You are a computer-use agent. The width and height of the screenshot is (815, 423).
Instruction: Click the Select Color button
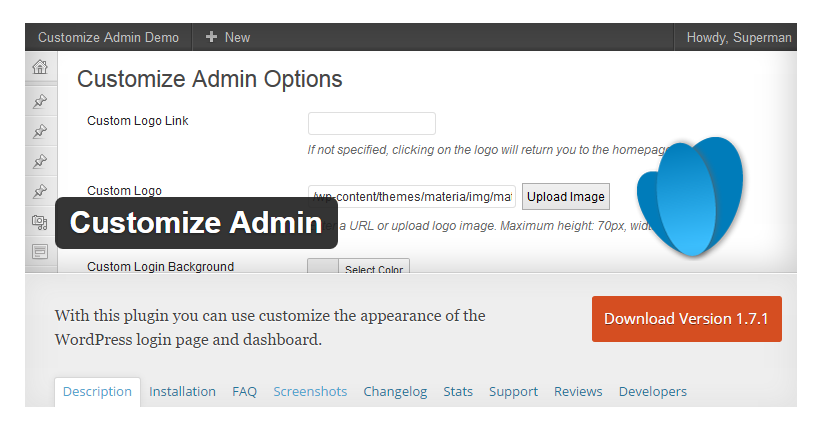(374, 267)
